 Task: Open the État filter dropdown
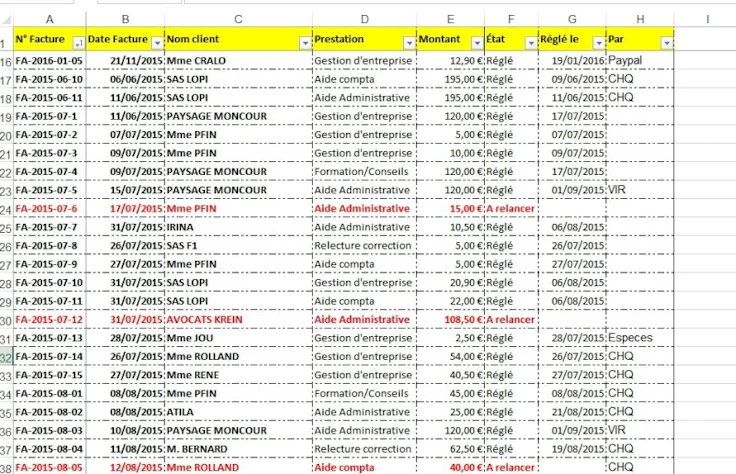pyautogui.click(x=531, y=43)
